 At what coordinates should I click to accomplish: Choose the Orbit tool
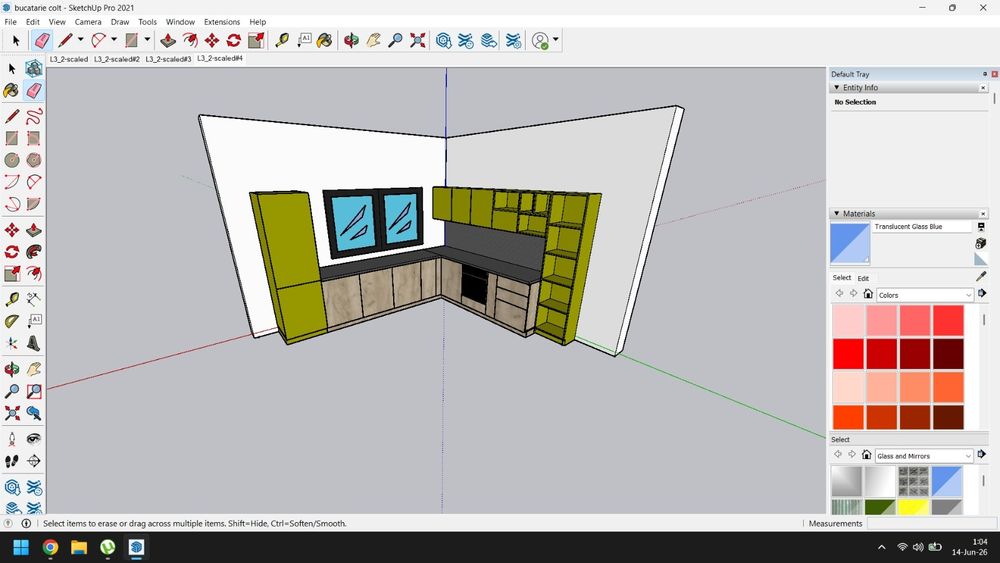click(351, 40)
